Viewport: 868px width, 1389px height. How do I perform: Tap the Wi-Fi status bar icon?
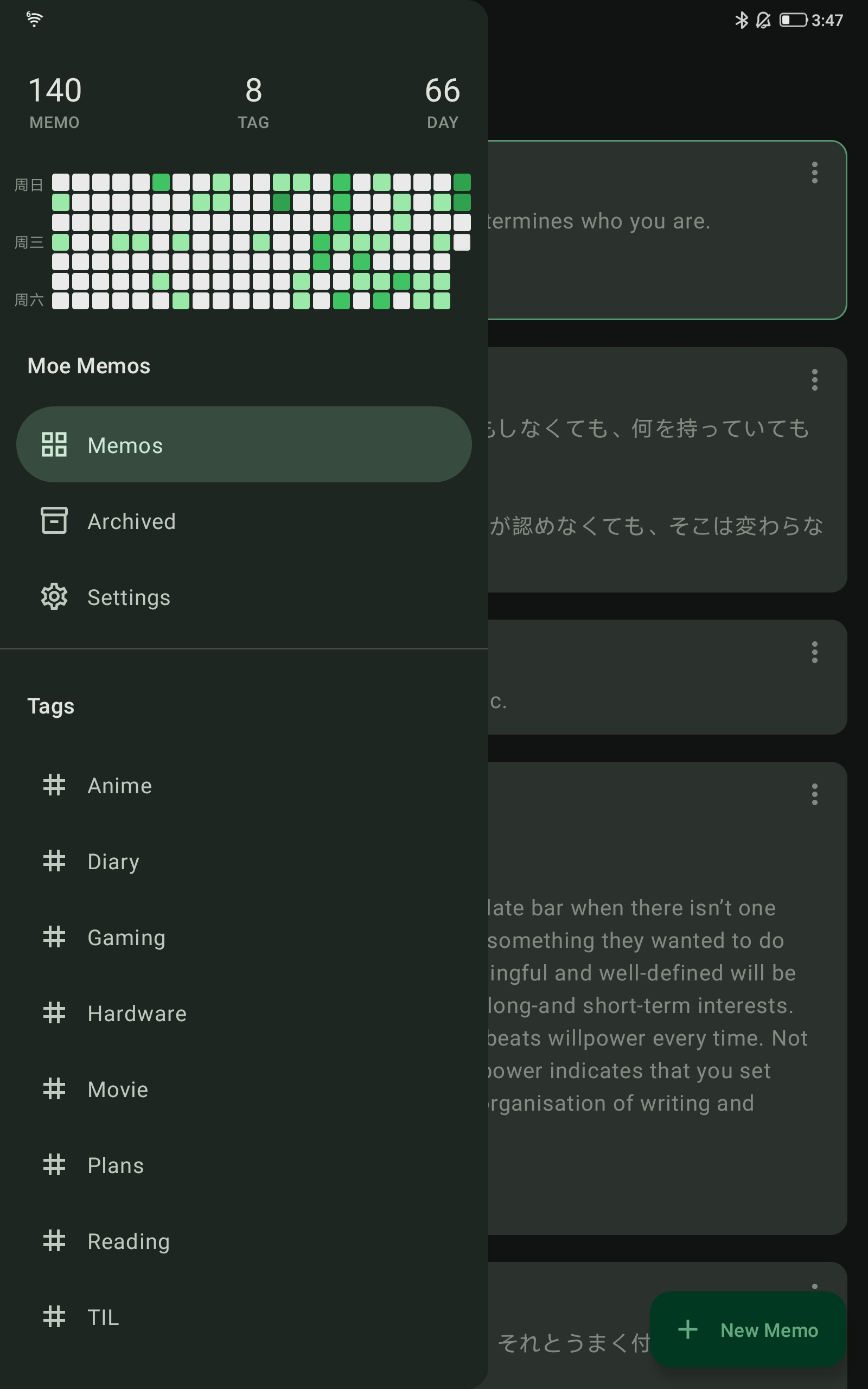tap(34, 20)
